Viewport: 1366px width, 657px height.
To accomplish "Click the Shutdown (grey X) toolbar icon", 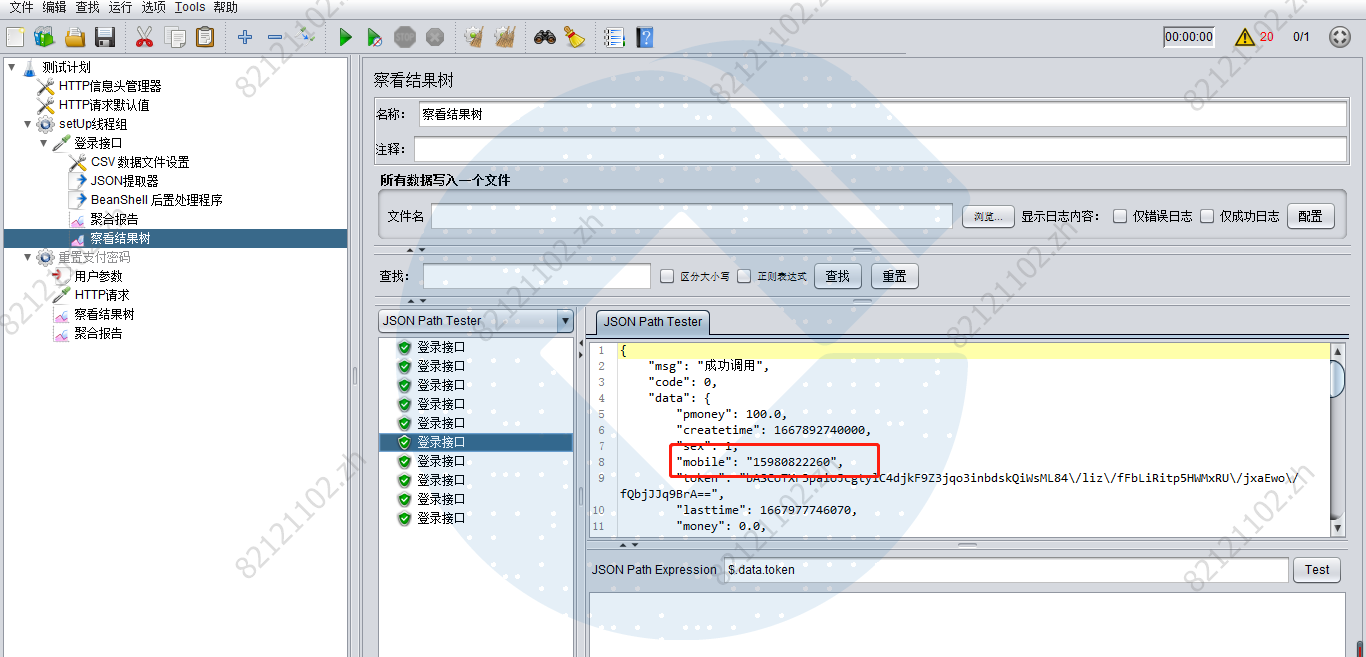I will (x=434, y=37).
